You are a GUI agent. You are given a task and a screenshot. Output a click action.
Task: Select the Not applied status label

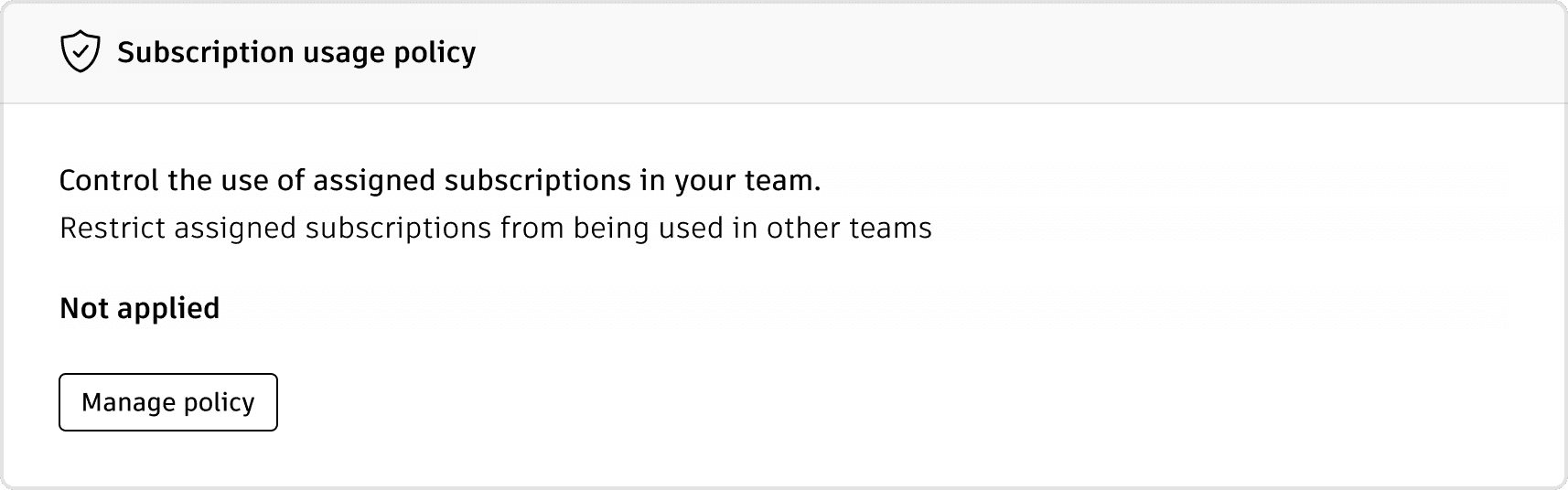(x=139, y=308)
